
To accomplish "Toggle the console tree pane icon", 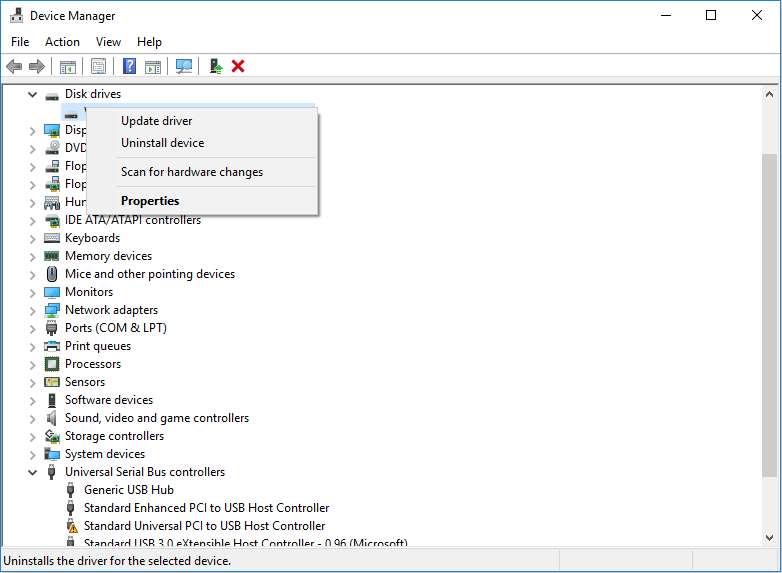I will coord(68,66).
